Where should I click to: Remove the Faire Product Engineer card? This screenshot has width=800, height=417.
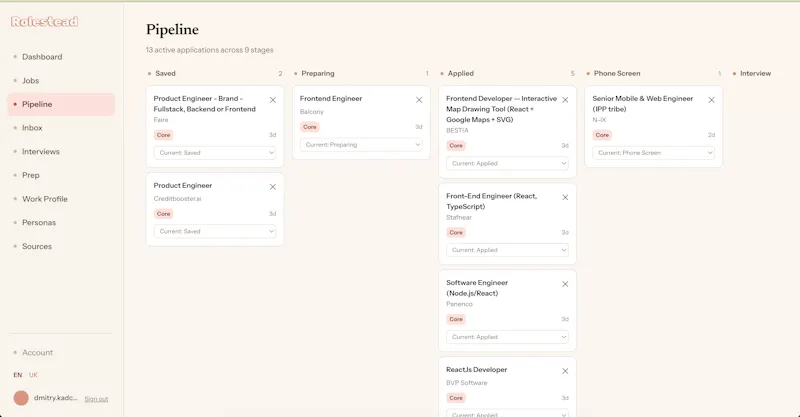click(x=273, y=100)
